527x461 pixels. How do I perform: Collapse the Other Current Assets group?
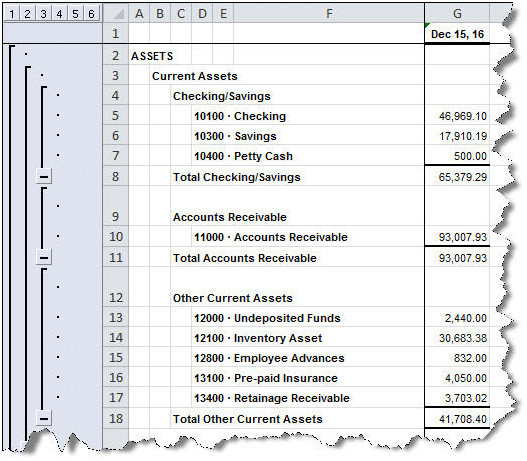pos(44,419)
